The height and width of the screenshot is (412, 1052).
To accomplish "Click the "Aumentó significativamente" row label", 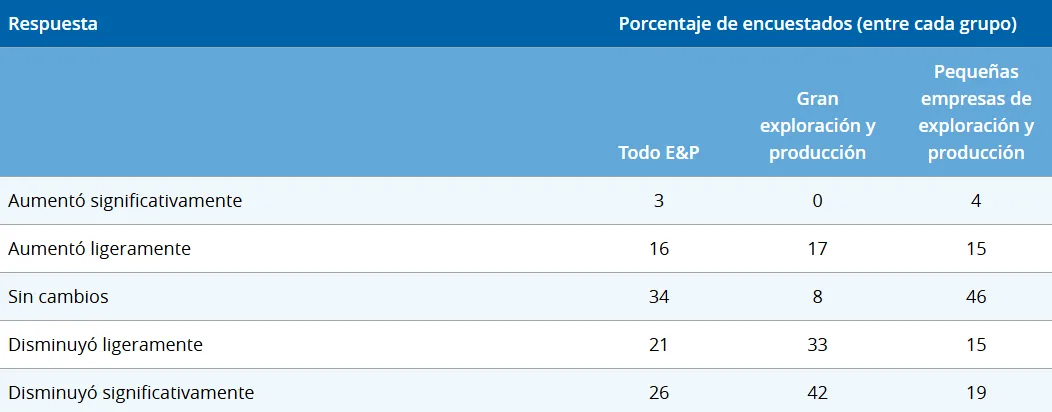I will click(125, 200).
